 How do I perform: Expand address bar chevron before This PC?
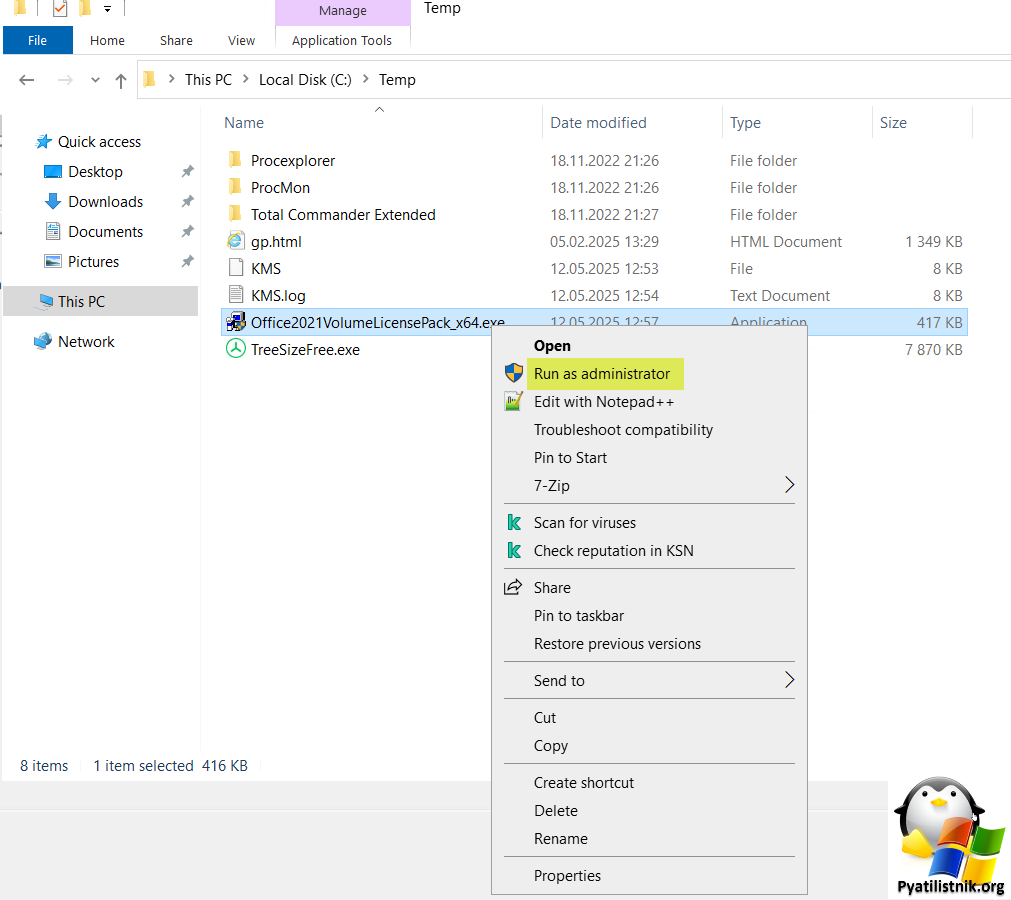click(x=172, y=79)
